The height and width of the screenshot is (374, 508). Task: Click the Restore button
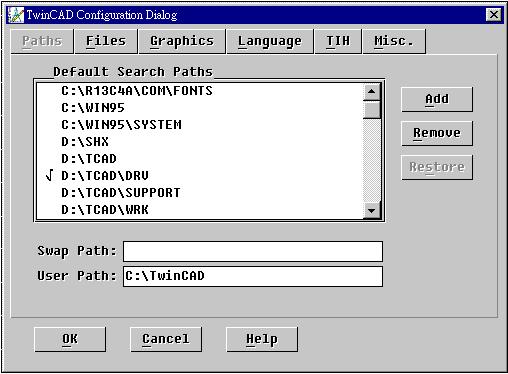(x=437, y=167)
